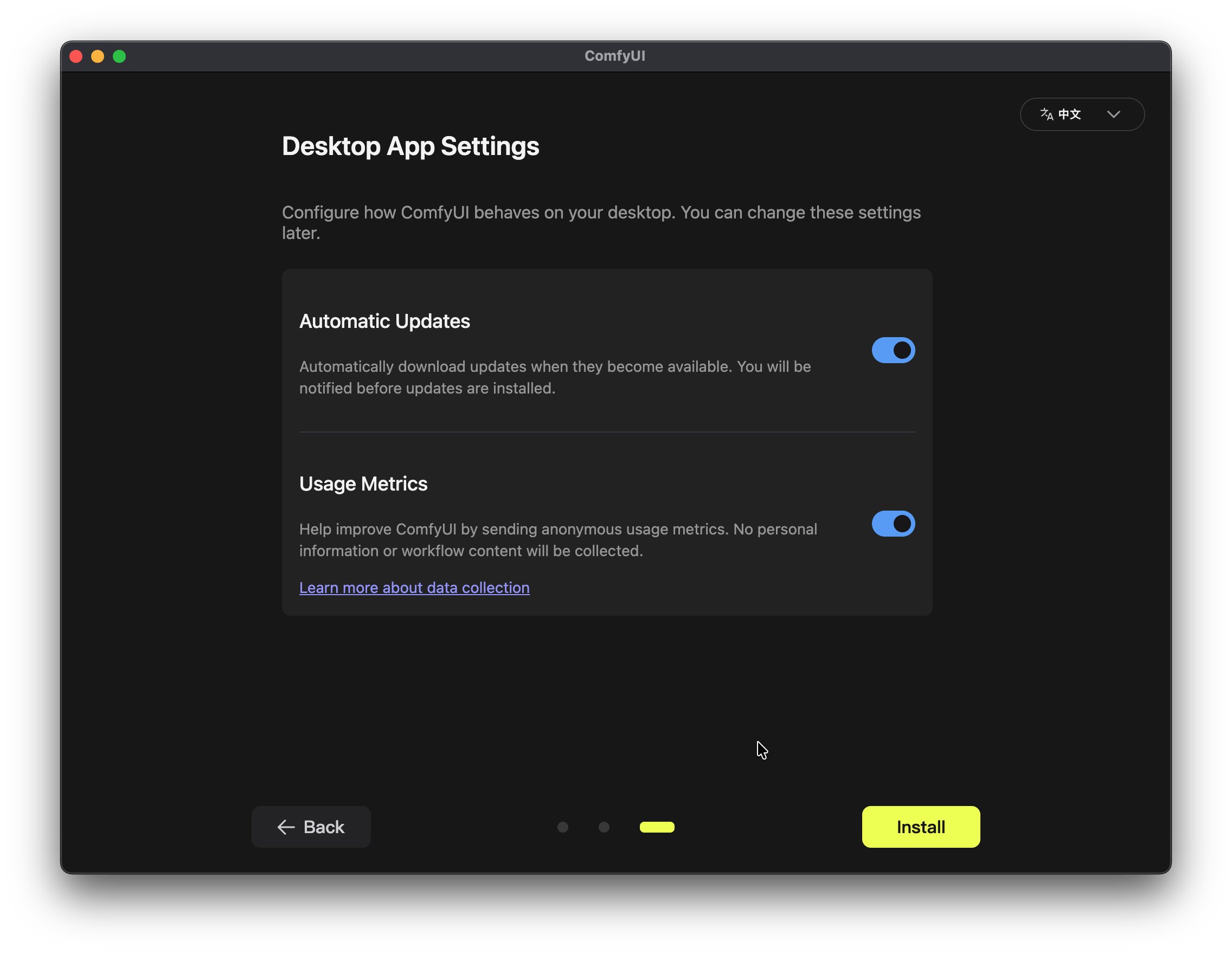This screenshot has height=954, width=1232.
Task: Click the Automatic Updates heading
Action: tap(384, 321)
